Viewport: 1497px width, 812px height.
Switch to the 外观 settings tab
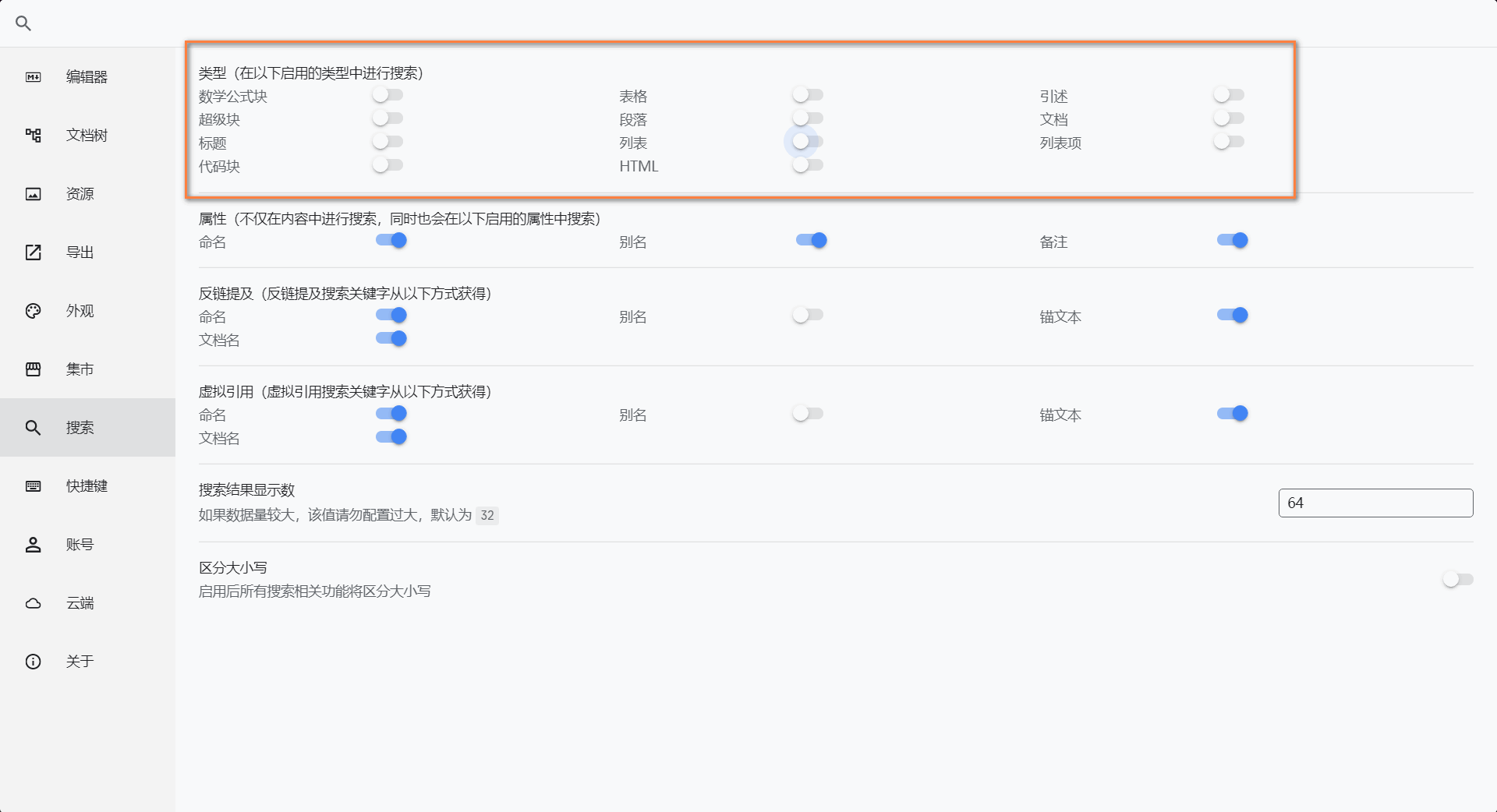[33, 310]
